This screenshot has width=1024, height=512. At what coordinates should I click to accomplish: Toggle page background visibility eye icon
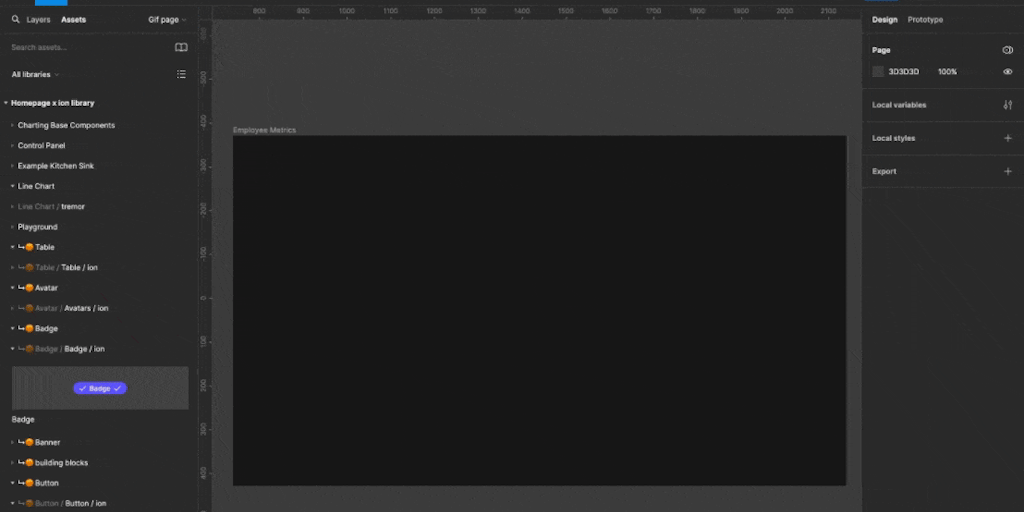1008,72
